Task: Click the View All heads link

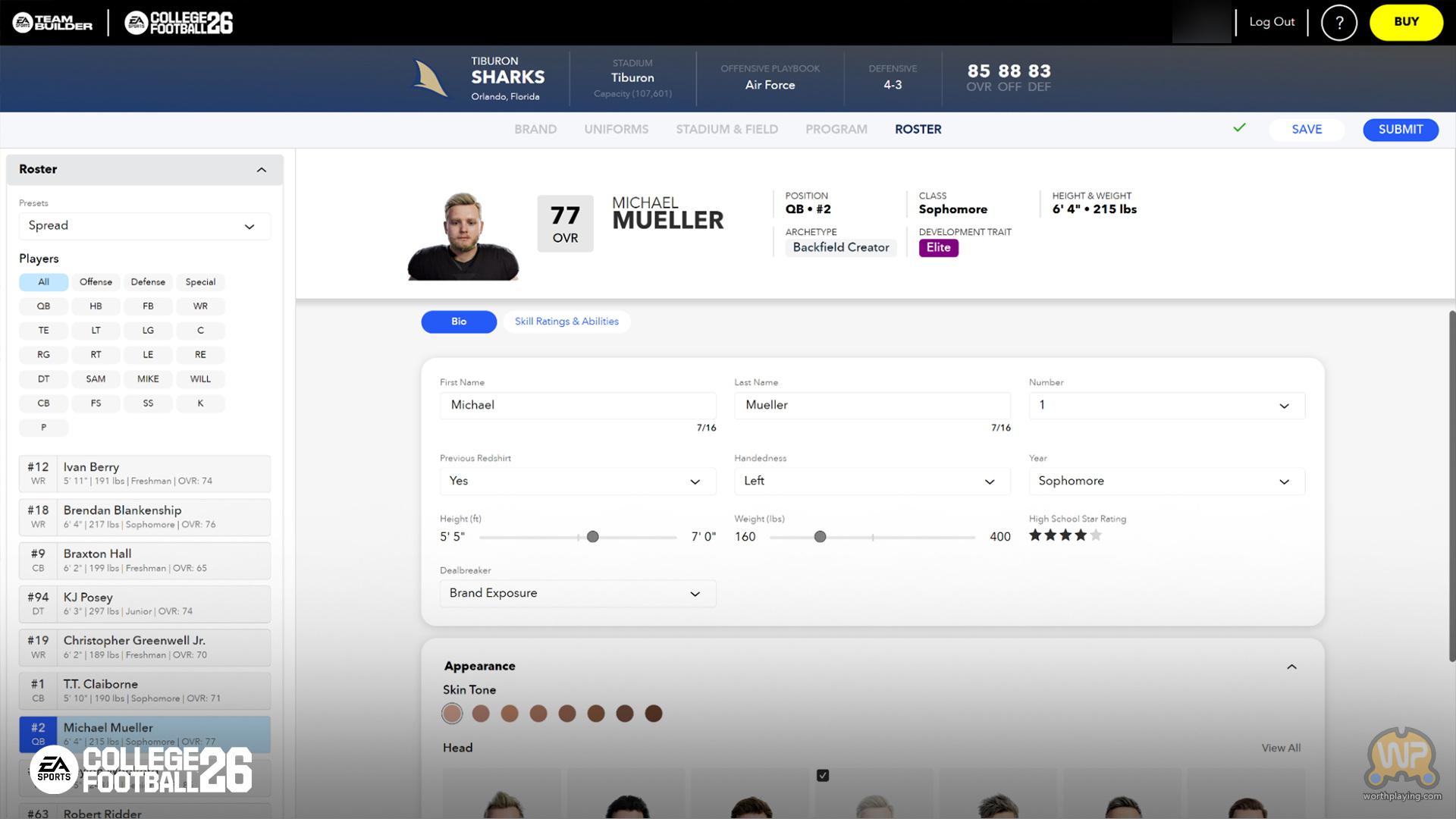Action: tap(1280, 748)
